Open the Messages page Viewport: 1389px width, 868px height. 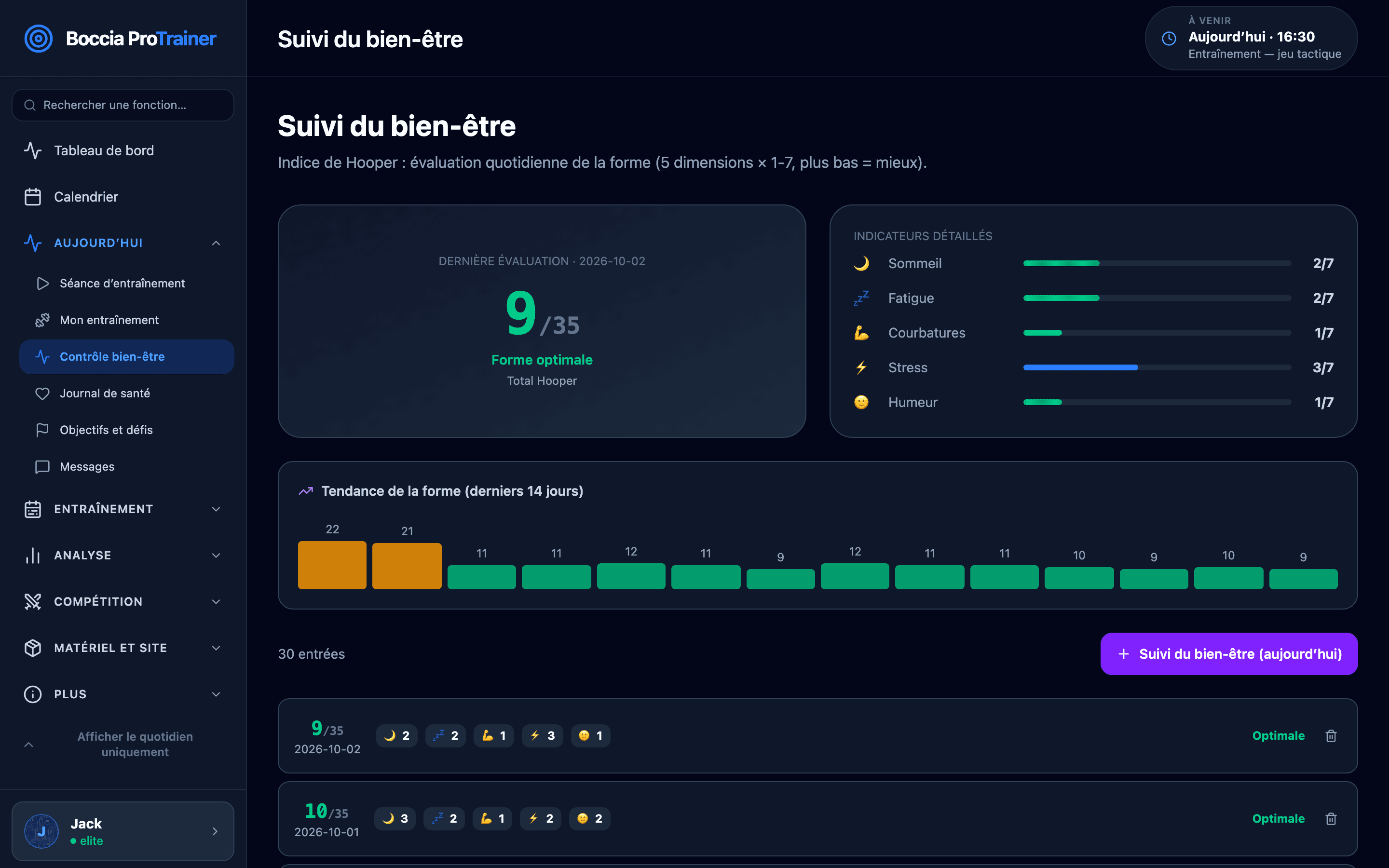pos(126,467)
